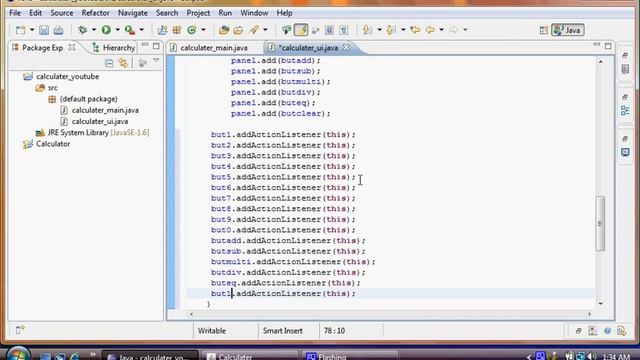
Task: Click New Java Class icon
Action: pyautogui.click(x=192, y=30)
